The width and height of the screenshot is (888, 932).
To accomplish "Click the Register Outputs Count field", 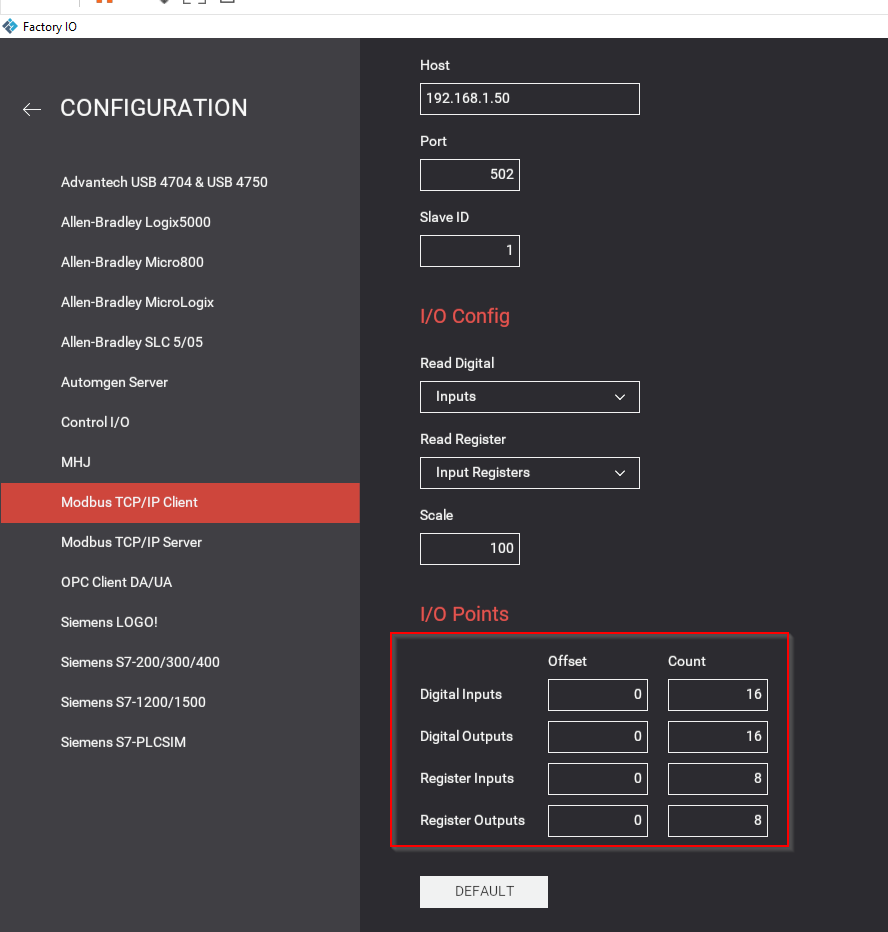I will [718, 821].
